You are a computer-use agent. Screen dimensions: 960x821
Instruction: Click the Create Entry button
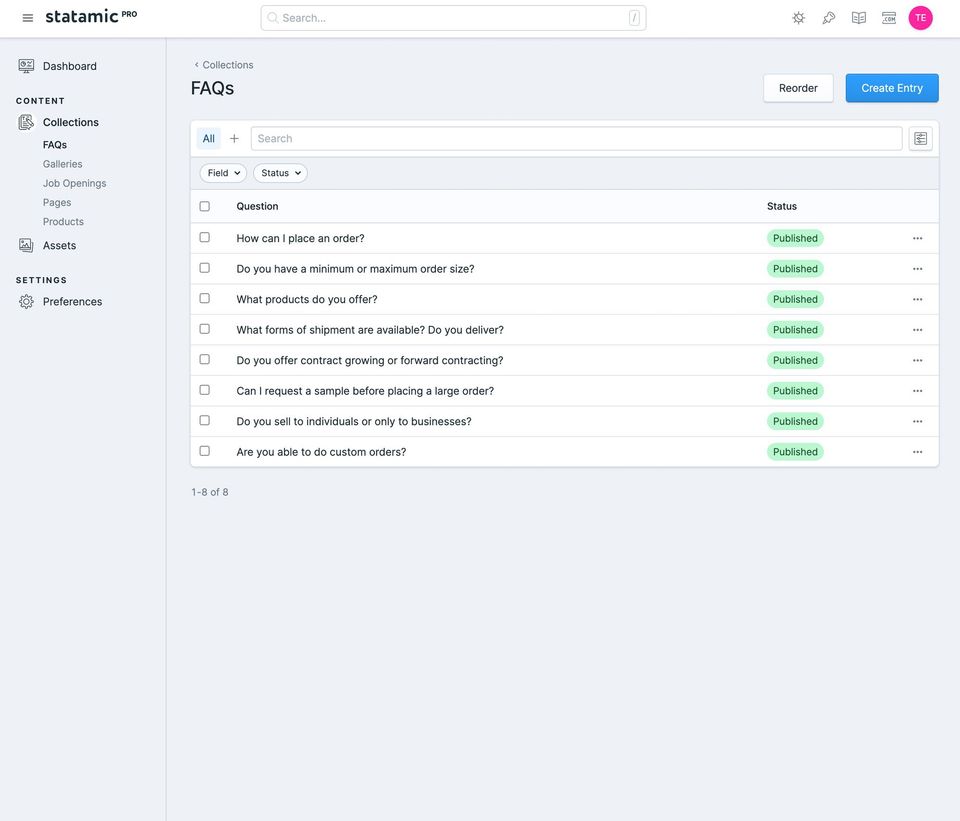click(891, 88)
